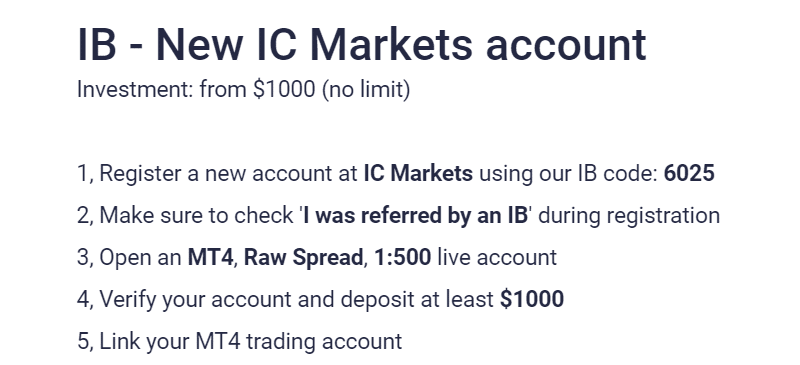Screen dimensions: 800x365
Task: Click the bold '1:500' leverage text
Action: point(403,257)
